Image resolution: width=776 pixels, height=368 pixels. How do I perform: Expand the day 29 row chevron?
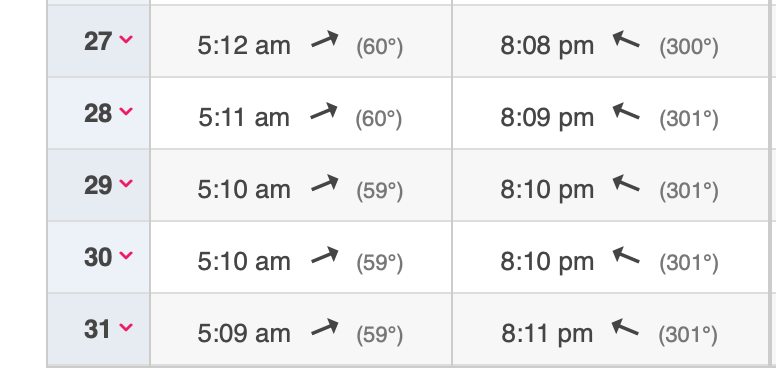(126, 183)
